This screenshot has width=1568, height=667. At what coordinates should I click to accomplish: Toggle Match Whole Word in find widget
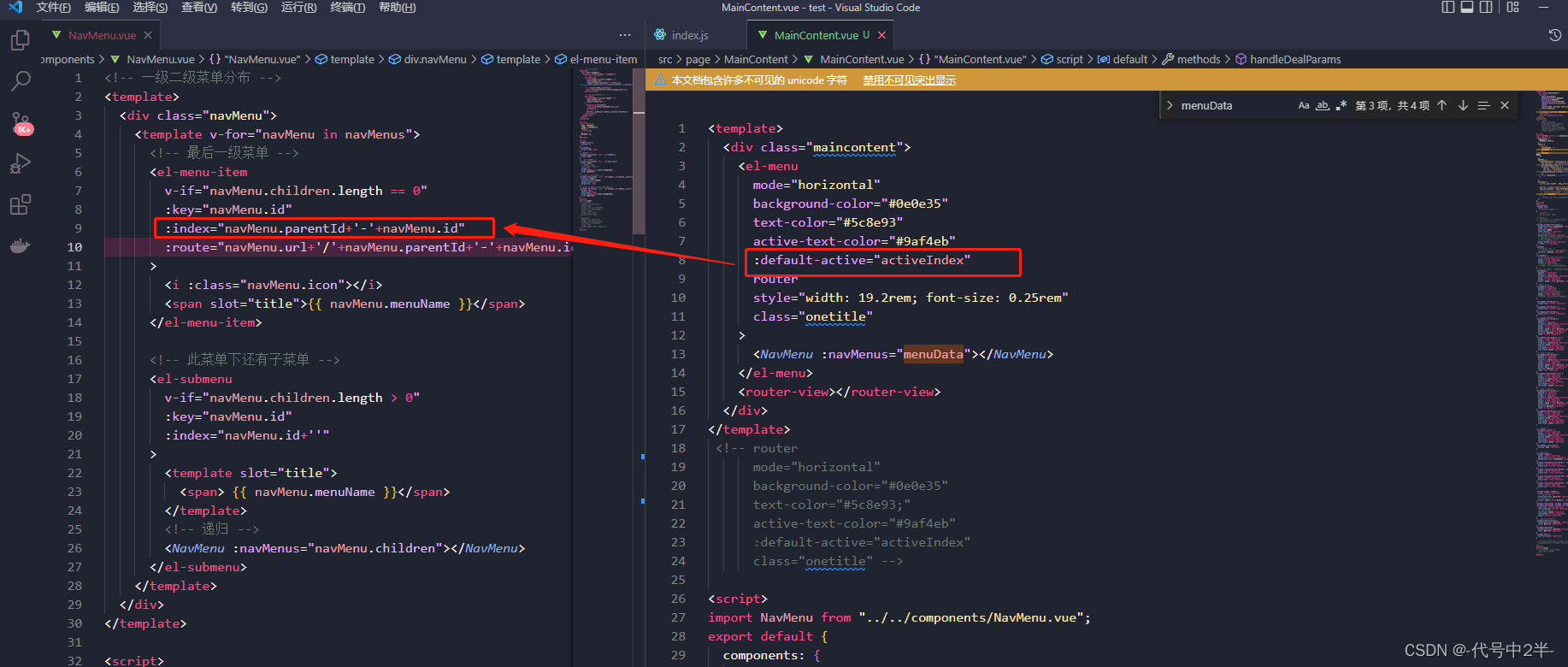coord(1323,105)
